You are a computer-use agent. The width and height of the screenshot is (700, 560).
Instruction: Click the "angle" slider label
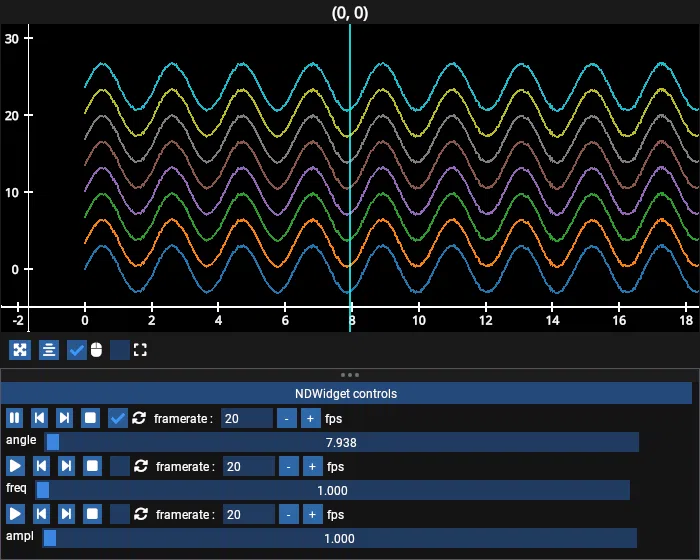(x=21, y=440)
